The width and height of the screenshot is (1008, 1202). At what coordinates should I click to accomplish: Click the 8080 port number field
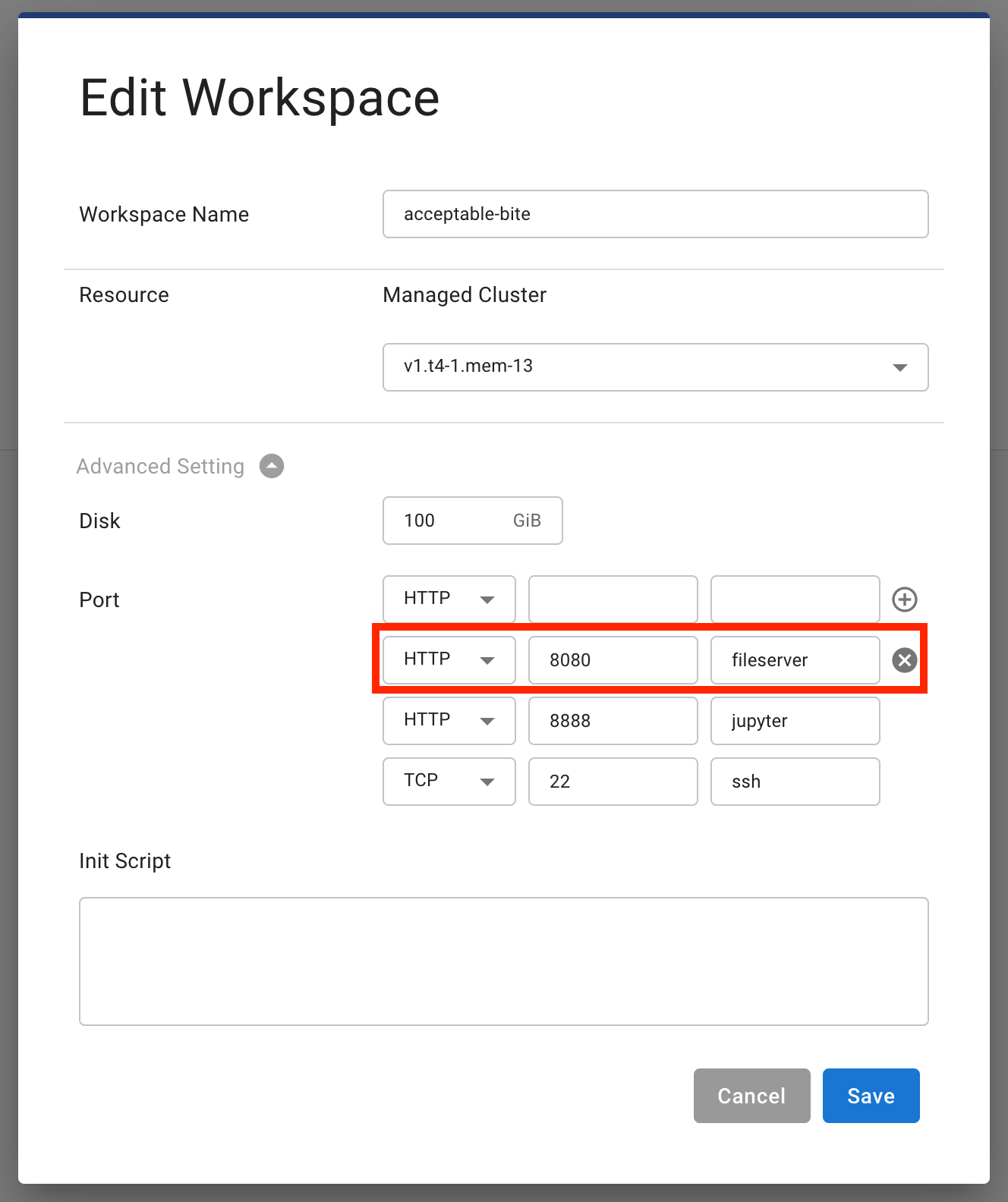tap(613, 660)
